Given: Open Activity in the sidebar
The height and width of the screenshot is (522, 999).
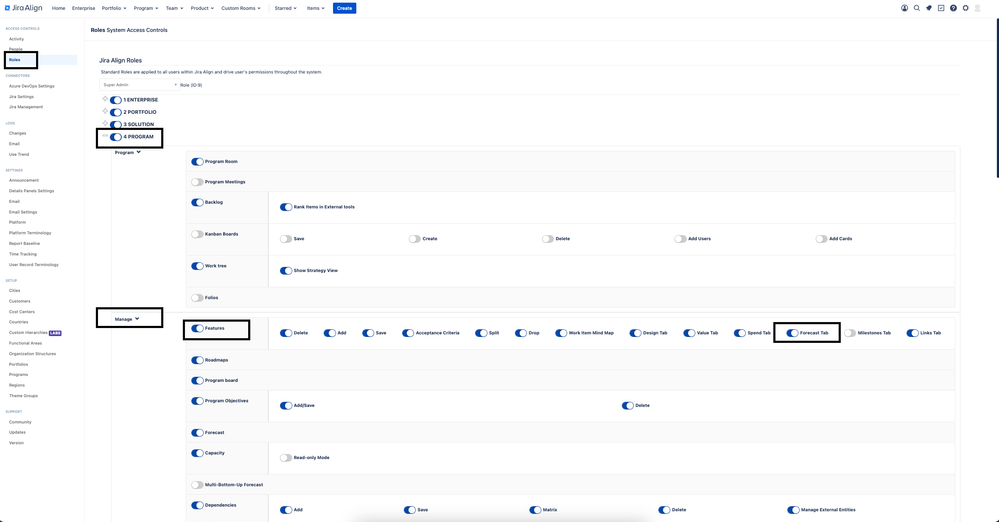Looking at the screenshot, I should (17, 39).
